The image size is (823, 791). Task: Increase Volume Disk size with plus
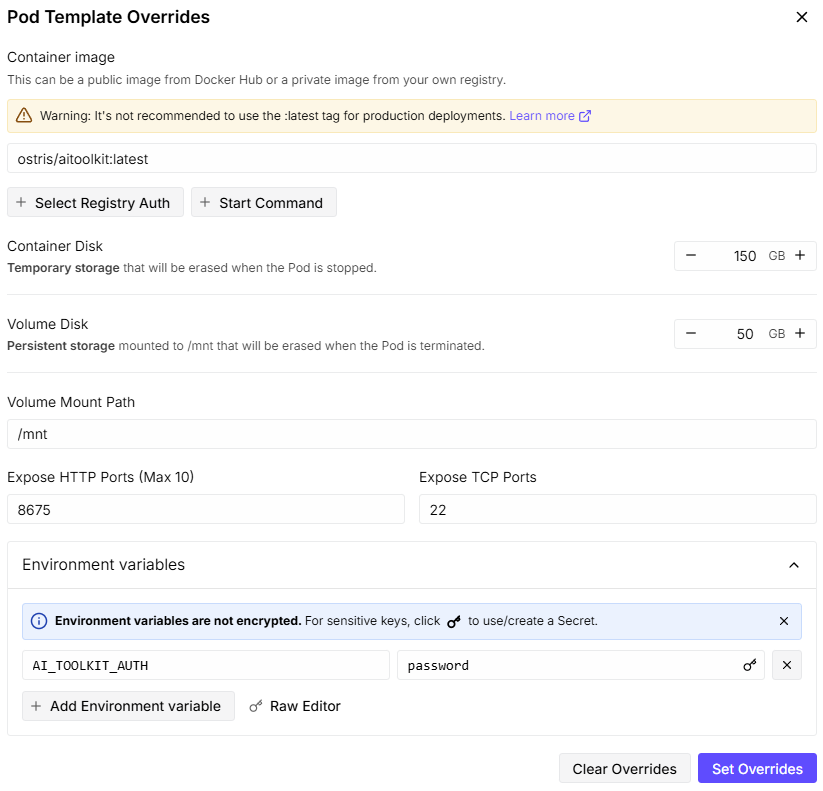tap(800, 334)
